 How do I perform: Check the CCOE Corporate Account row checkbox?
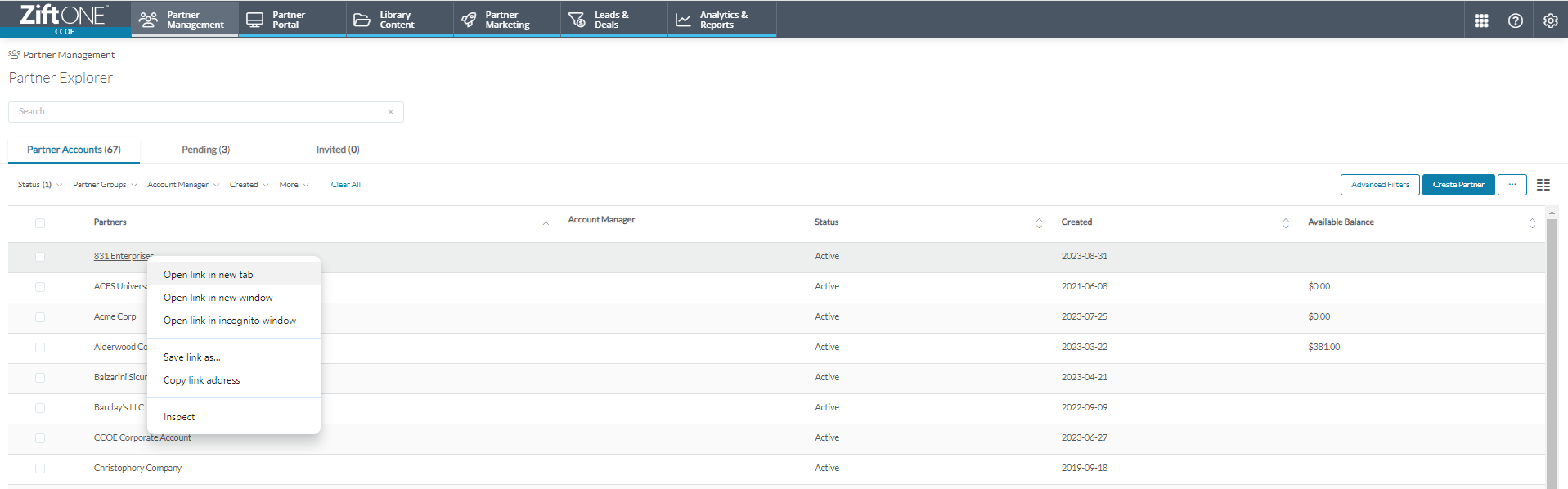pyautogui.click(x=40, y=438)
